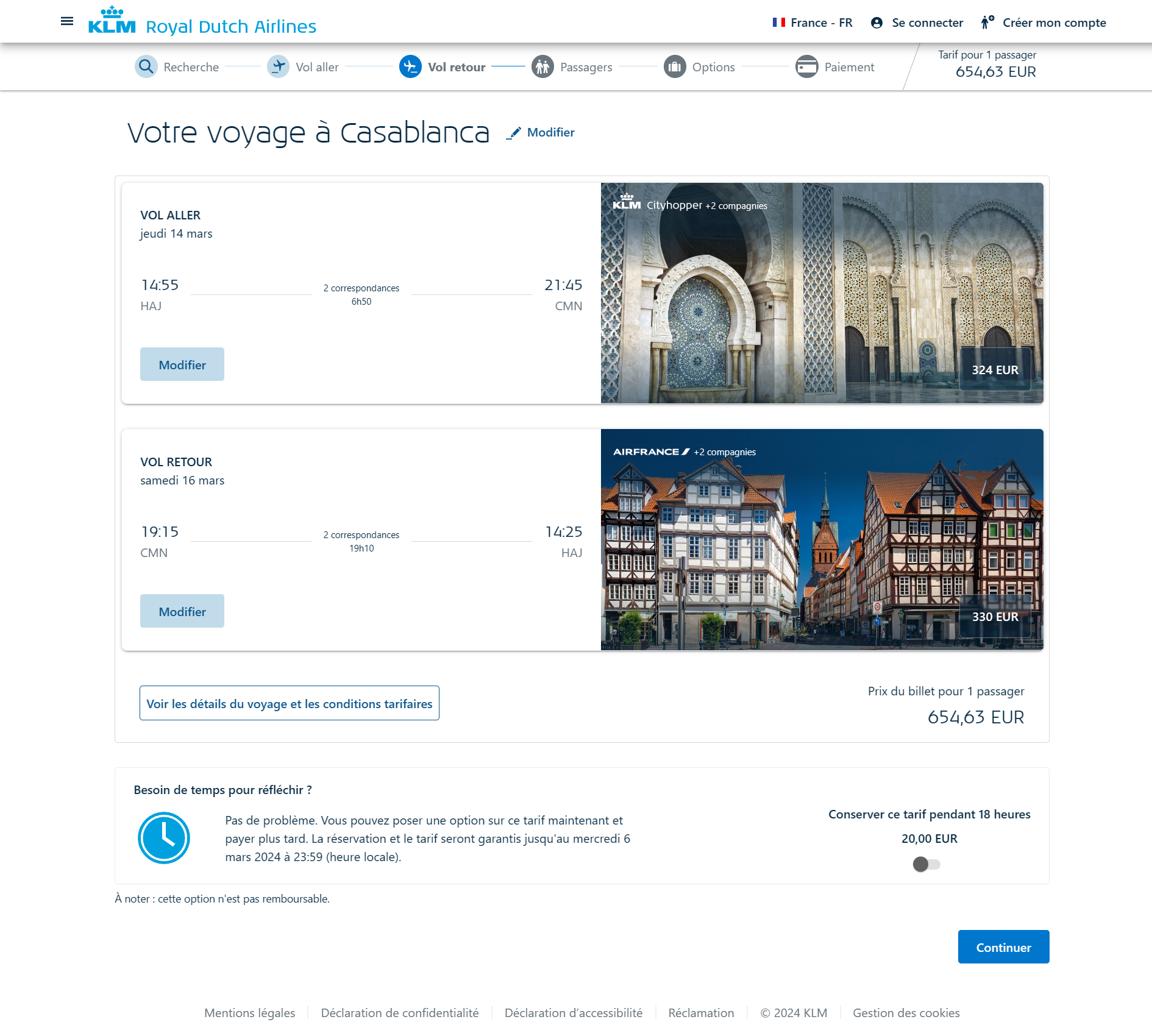
Task: Select the Recherche search step icon
Action: [x=146, y=67]
